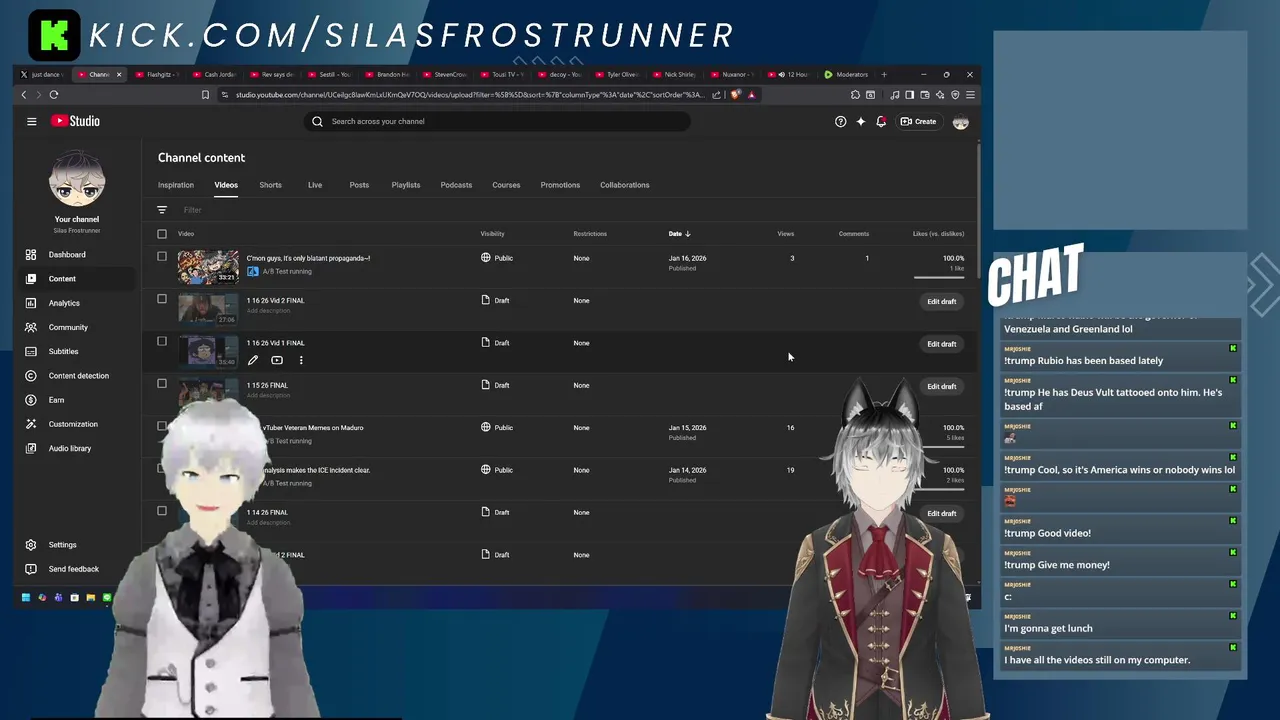Open the Create menu
The image size is (1280, 720).
[918, 122]
